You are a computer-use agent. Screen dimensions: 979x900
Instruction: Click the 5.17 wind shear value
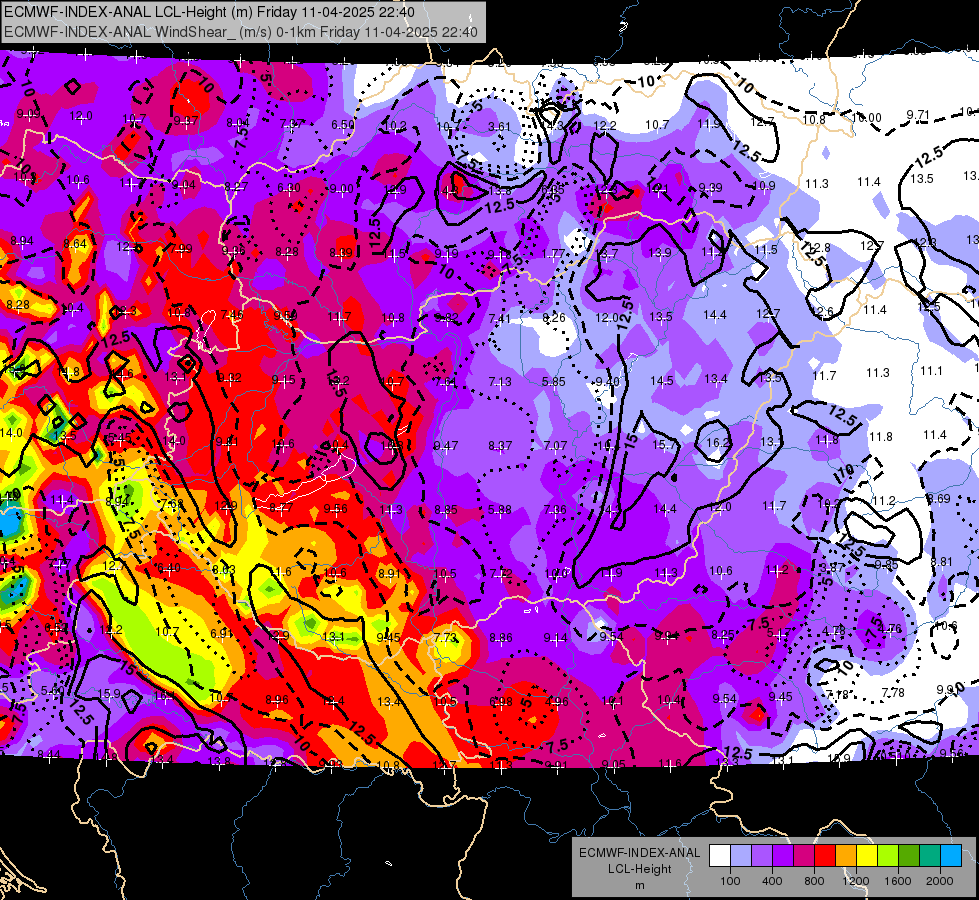pyautogui.click(x=779, y=634)
